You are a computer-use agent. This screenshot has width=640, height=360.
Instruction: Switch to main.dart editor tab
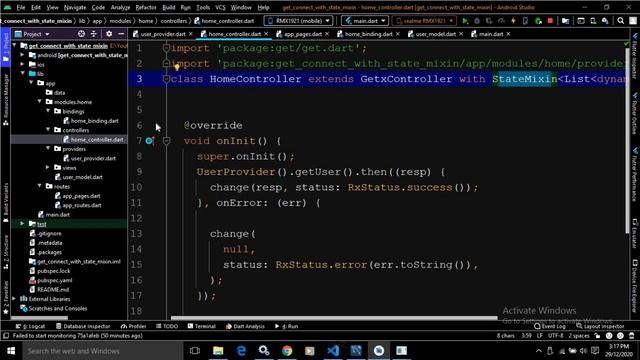pos(491,34)
